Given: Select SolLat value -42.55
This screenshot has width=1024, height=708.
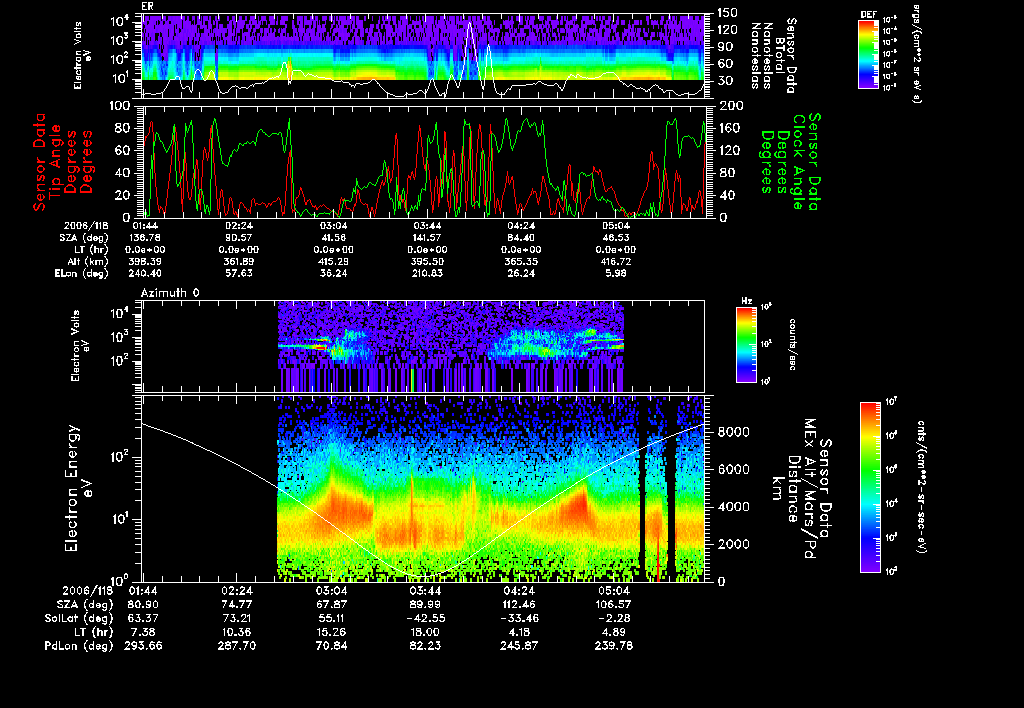Looking at the screenshot, I should (426, 618).
